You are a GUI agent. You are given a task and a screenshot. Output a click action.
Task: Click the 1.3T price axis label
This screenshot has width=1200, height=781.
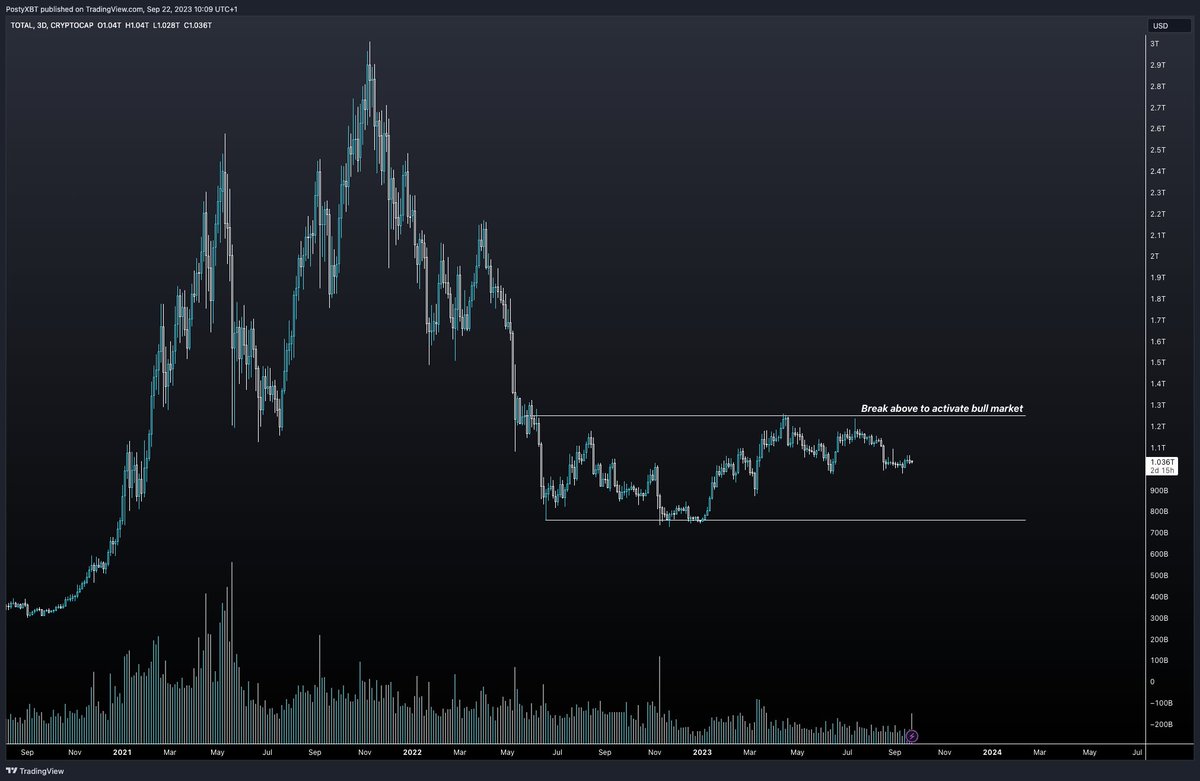pos(1157,405)
